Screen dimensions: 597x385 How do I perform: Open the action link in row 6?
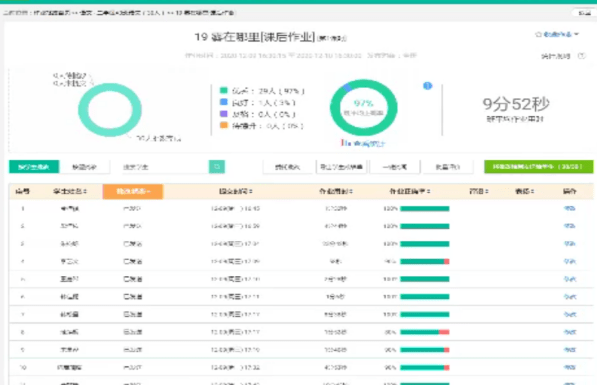pyautogui.click(x=570, y=297)
